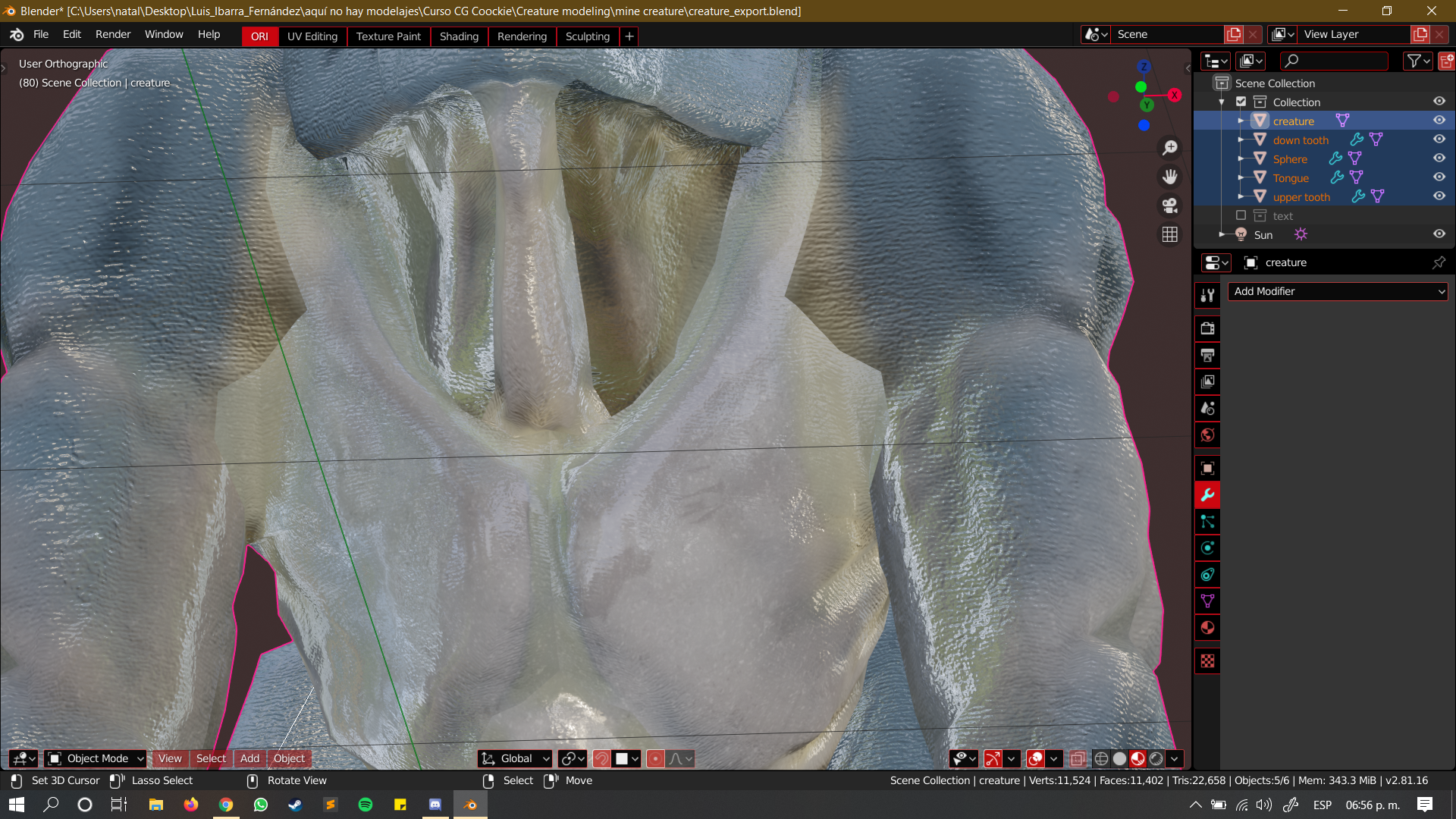The height and width of the screenshot is (819, 1456).
Task: Open the Physics properties tab icon
Action: click(x=1207, y=548)
